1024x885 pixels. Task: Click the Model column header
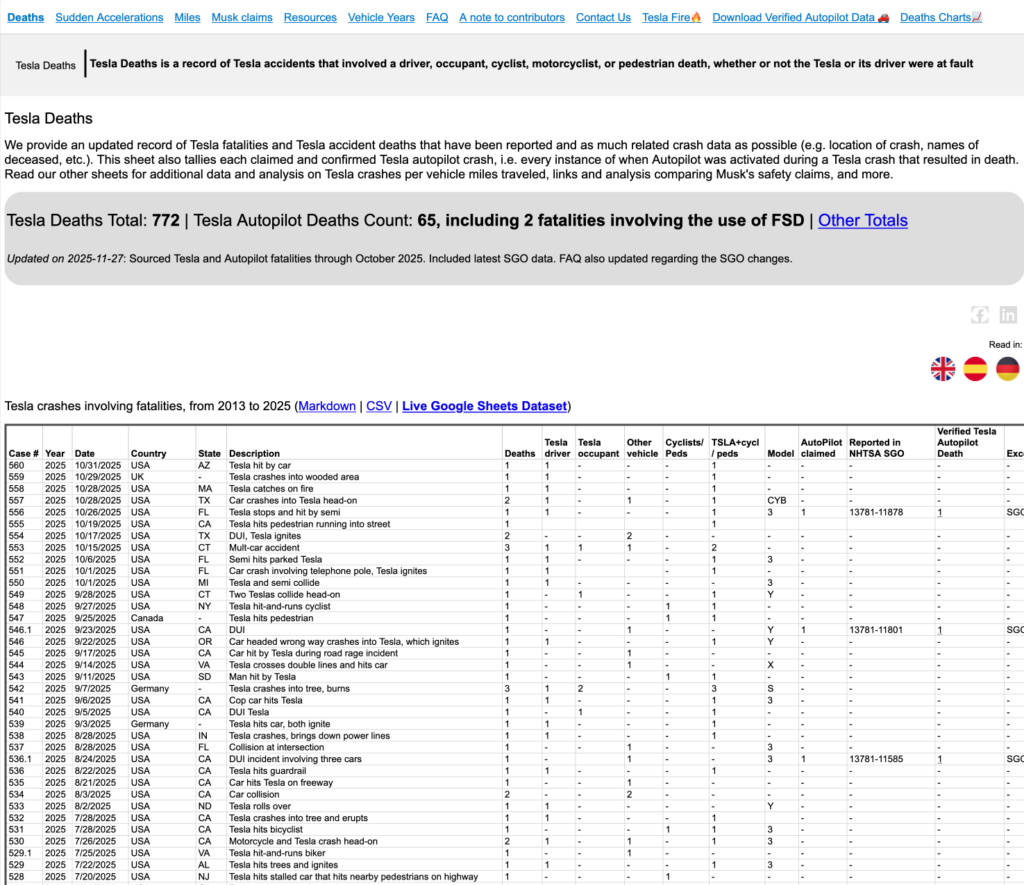pos(780,453)
